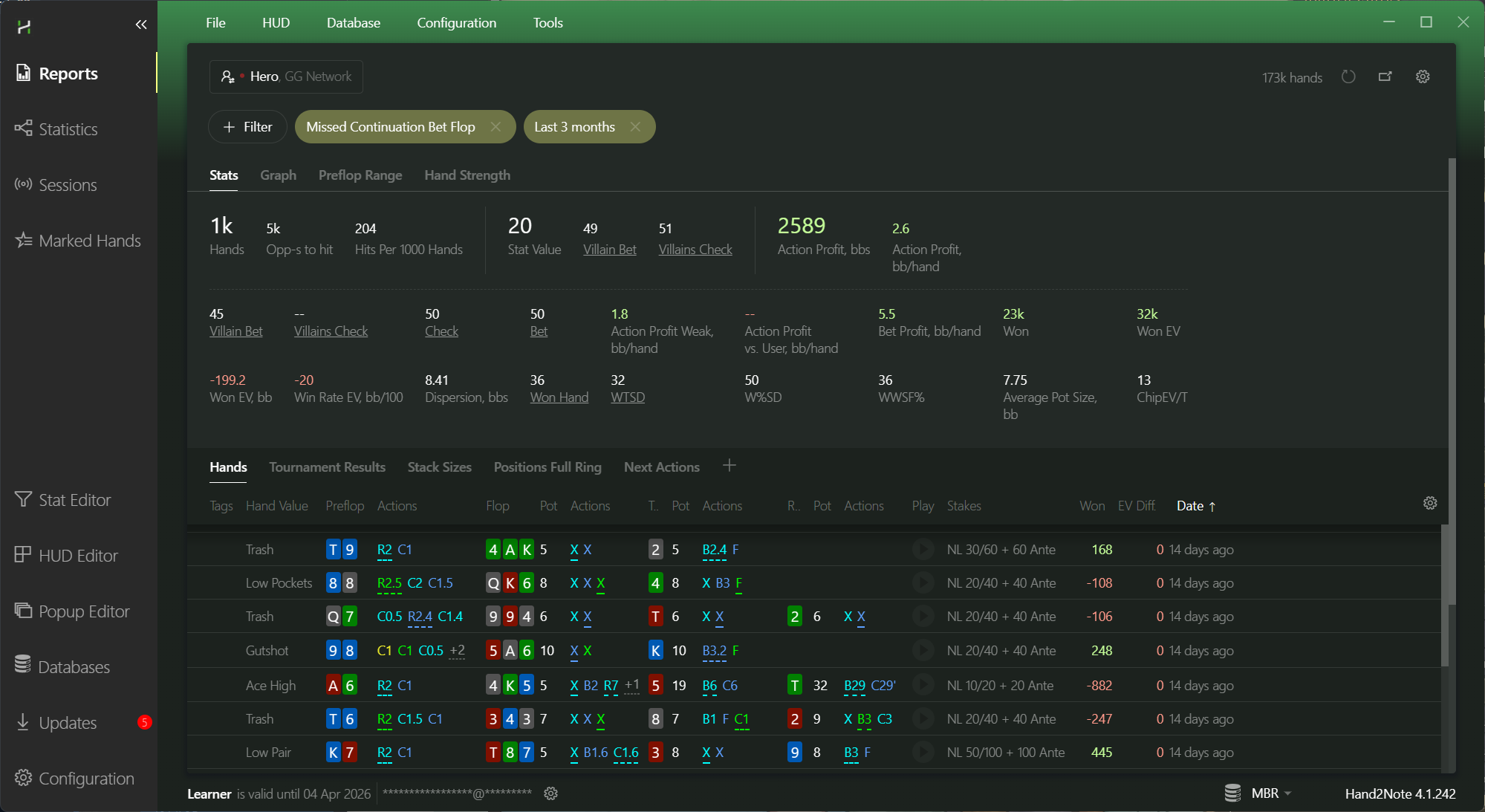
Task: Remove Last 3 months filter
Action: click(635, 127)
